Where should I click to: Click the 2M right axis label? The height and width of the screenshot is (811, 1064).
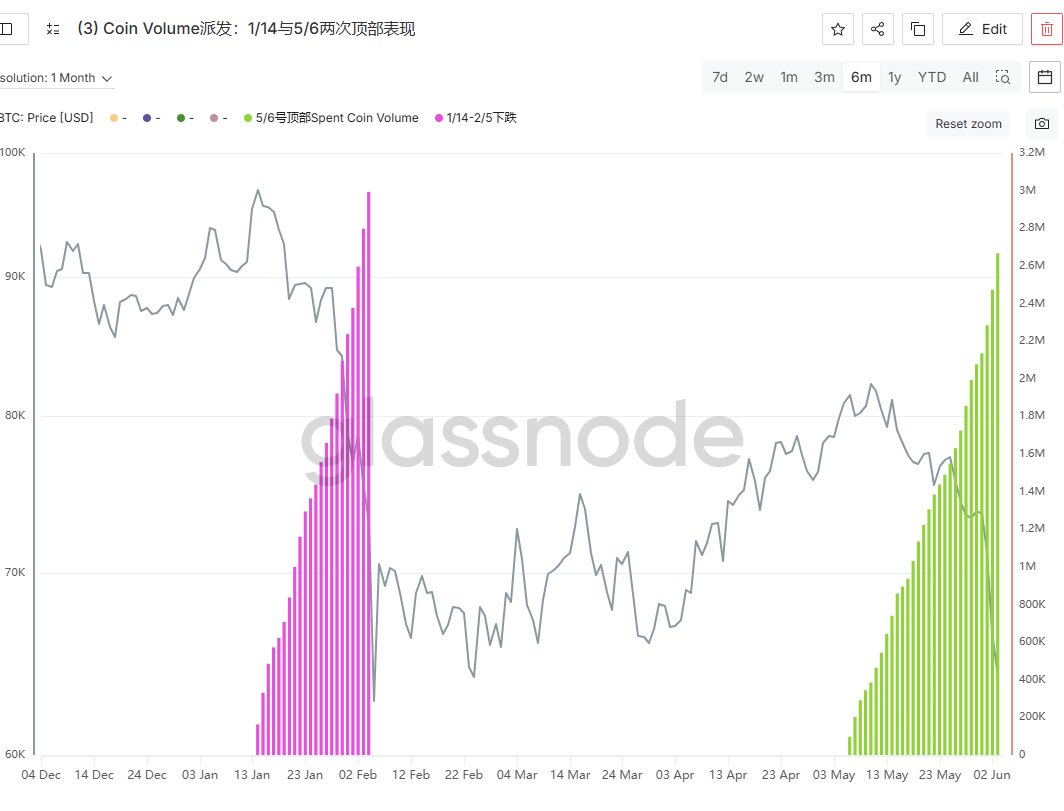pos(1027,378)
